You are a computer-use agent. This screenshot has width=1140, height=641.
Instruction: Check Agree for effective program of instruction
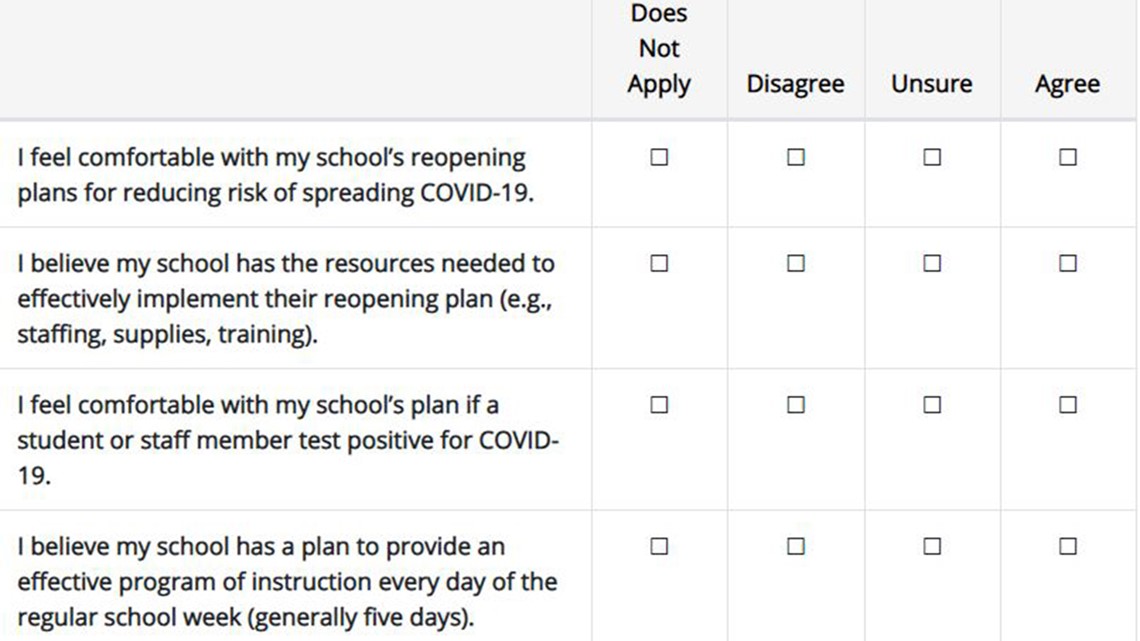click(1067, 546)
